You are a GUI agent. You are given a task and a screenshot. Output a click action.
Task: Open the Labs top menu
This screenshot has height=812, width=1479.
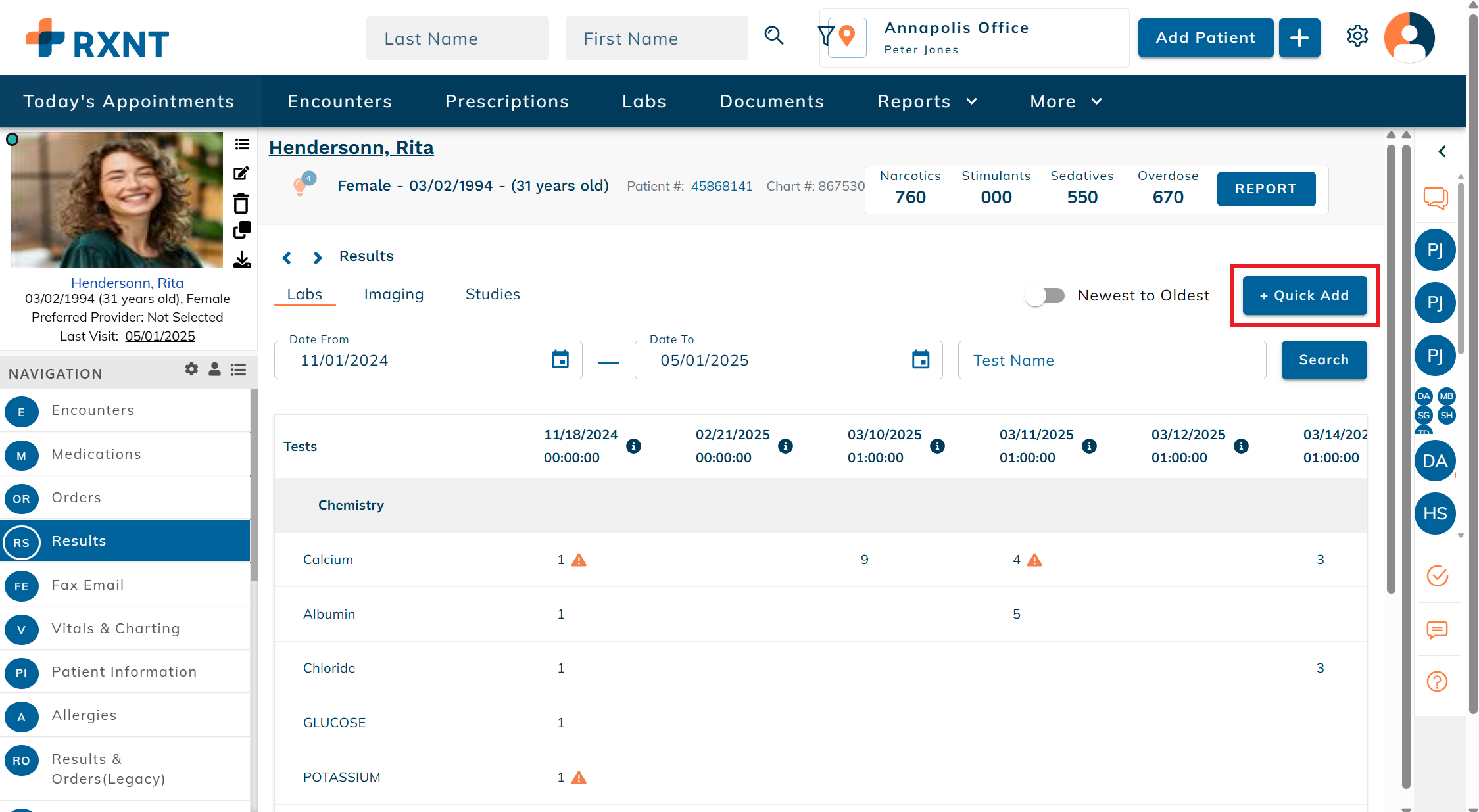click(644, 101)
